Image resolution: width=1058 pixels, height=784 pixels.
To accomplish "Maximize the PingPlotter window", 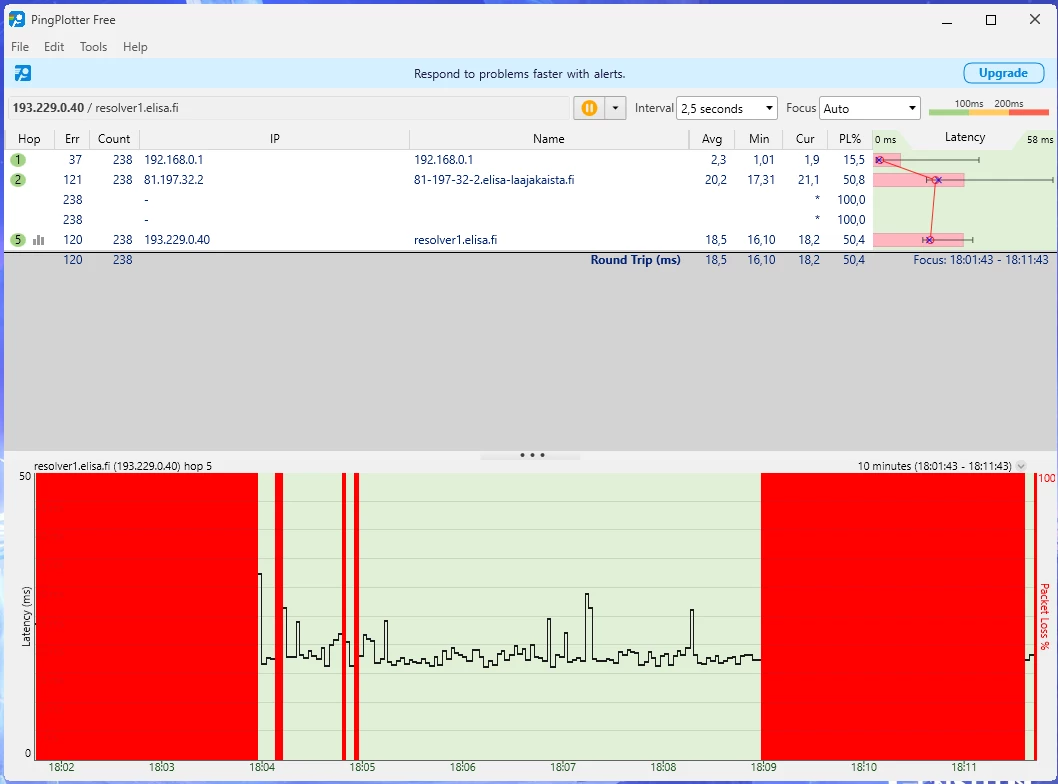I will [991, 20].
